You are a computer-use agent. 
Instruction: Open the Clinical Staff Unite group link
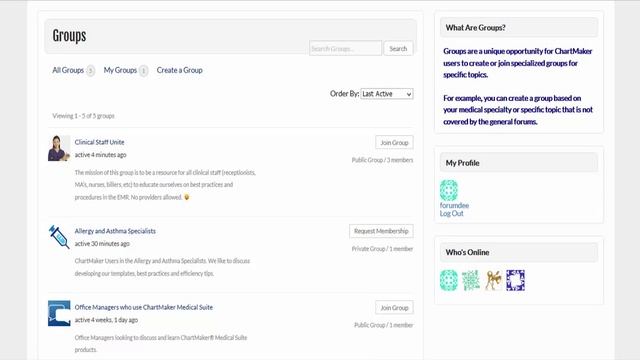click(x=100, y=142)
